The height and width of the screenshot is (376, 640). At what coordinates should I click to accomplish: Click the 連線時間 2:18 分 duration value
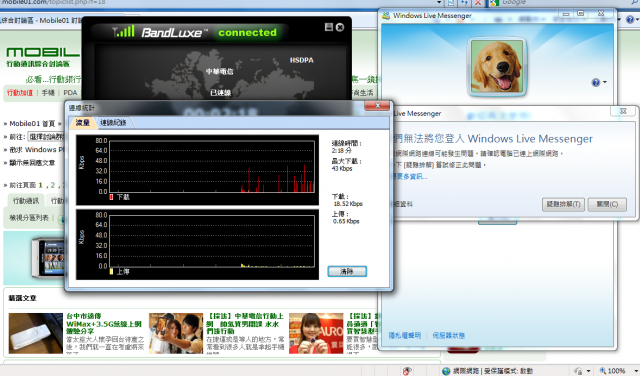[342, 151]
